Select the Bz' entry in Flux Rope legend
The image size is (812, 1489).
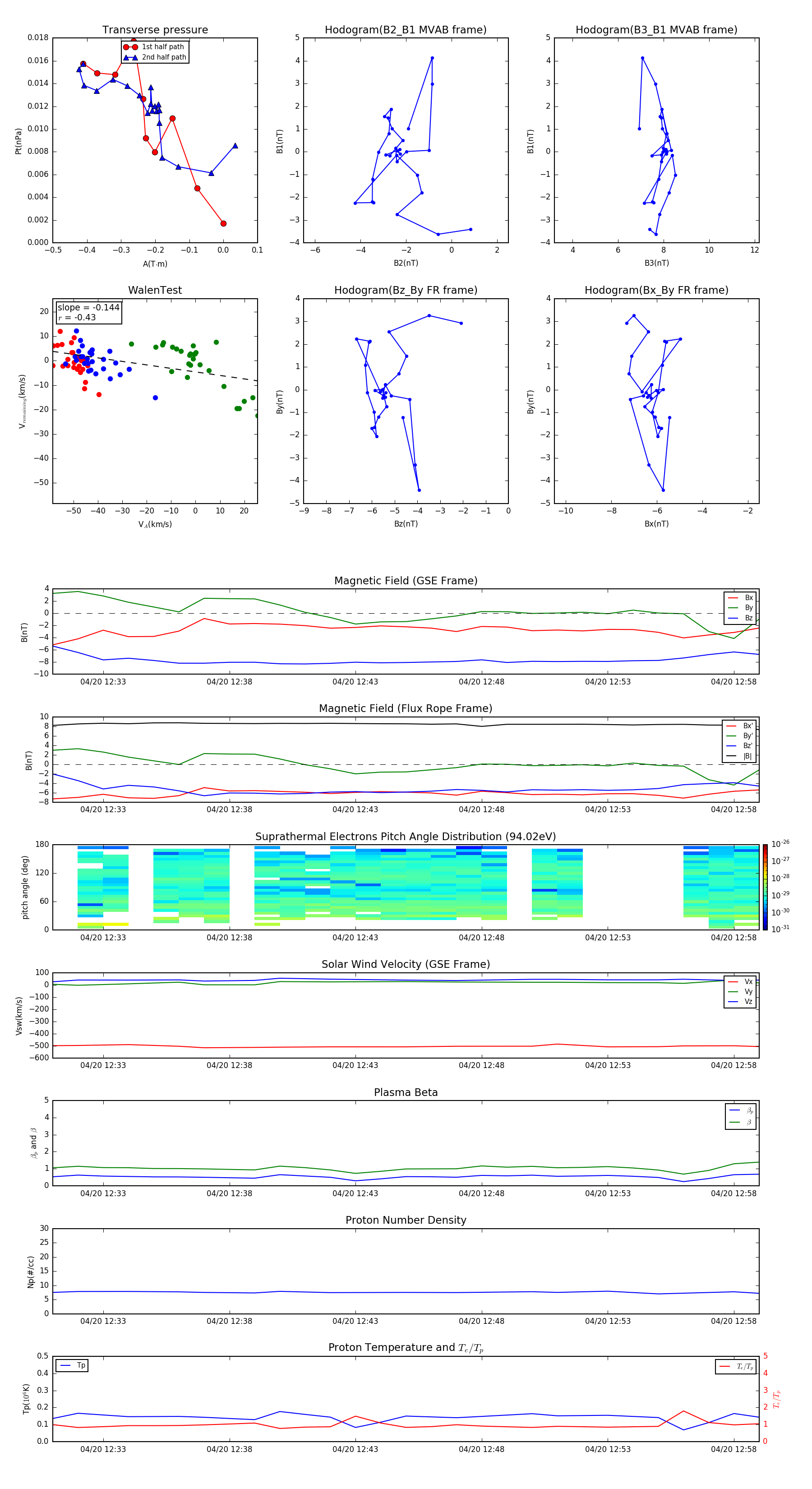(x=740, y=746)
